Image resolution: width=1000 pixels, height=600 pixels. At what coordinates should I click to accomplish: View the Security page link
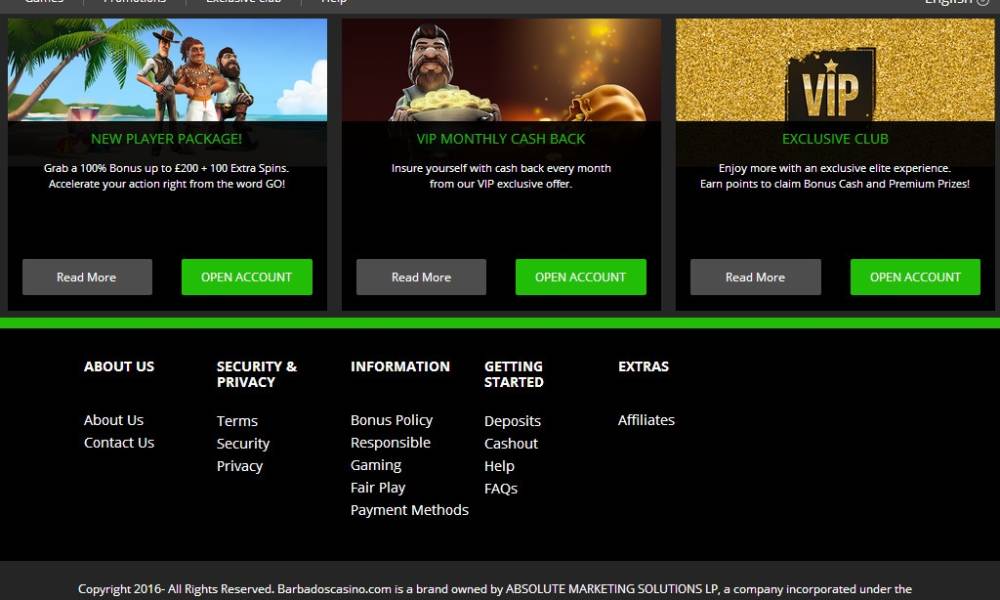pyautogui.click(x=243, y=443)
